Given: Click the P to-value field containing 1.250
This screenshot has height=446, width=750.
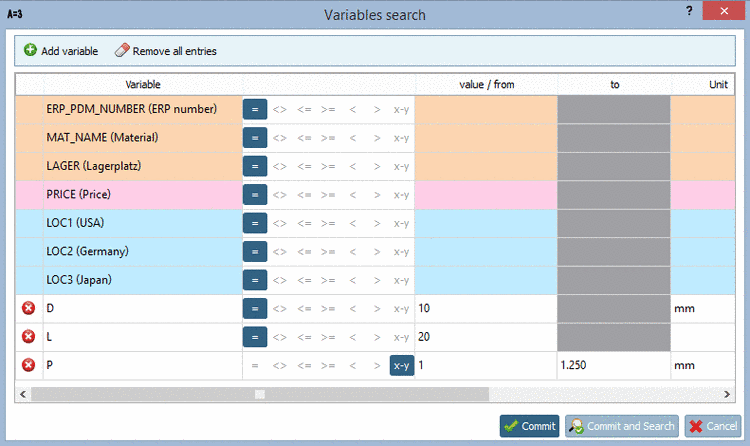Looking at the screenshot, I should 614,366.
